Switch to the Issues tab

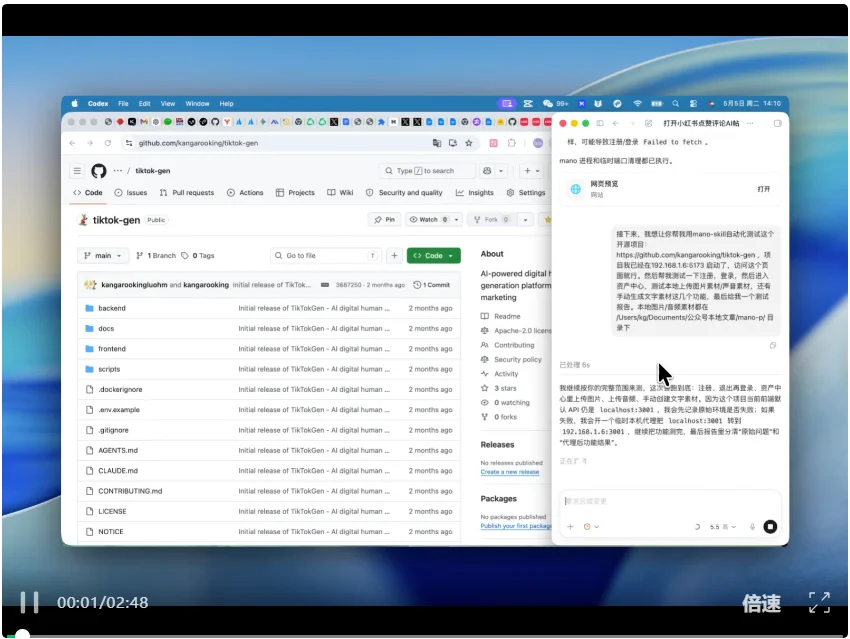(x=131, y=192)
